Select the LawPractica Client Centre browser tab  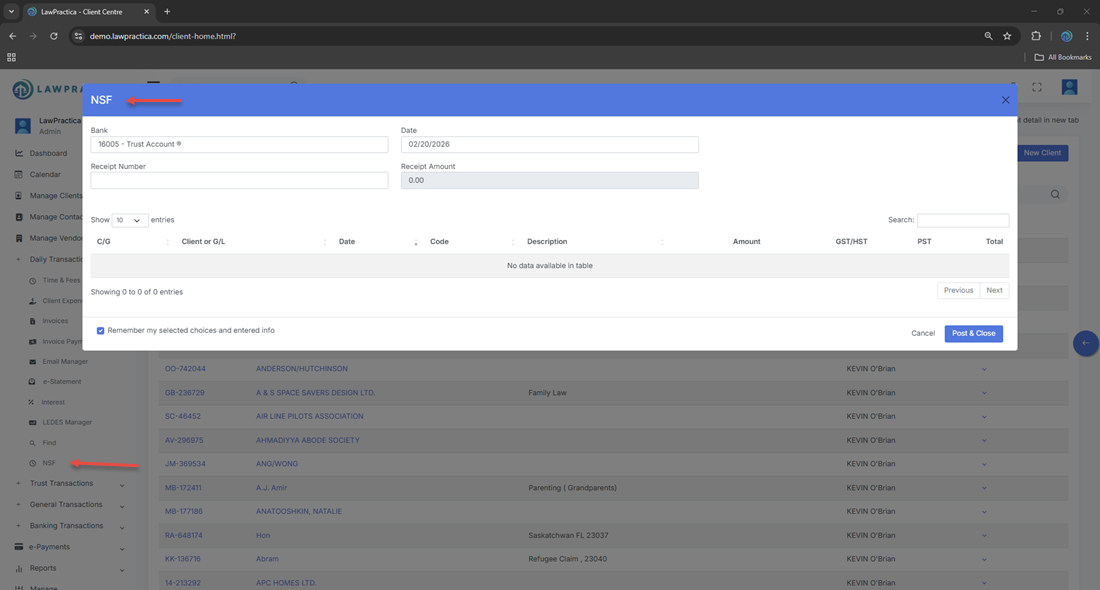pos(85,12)
